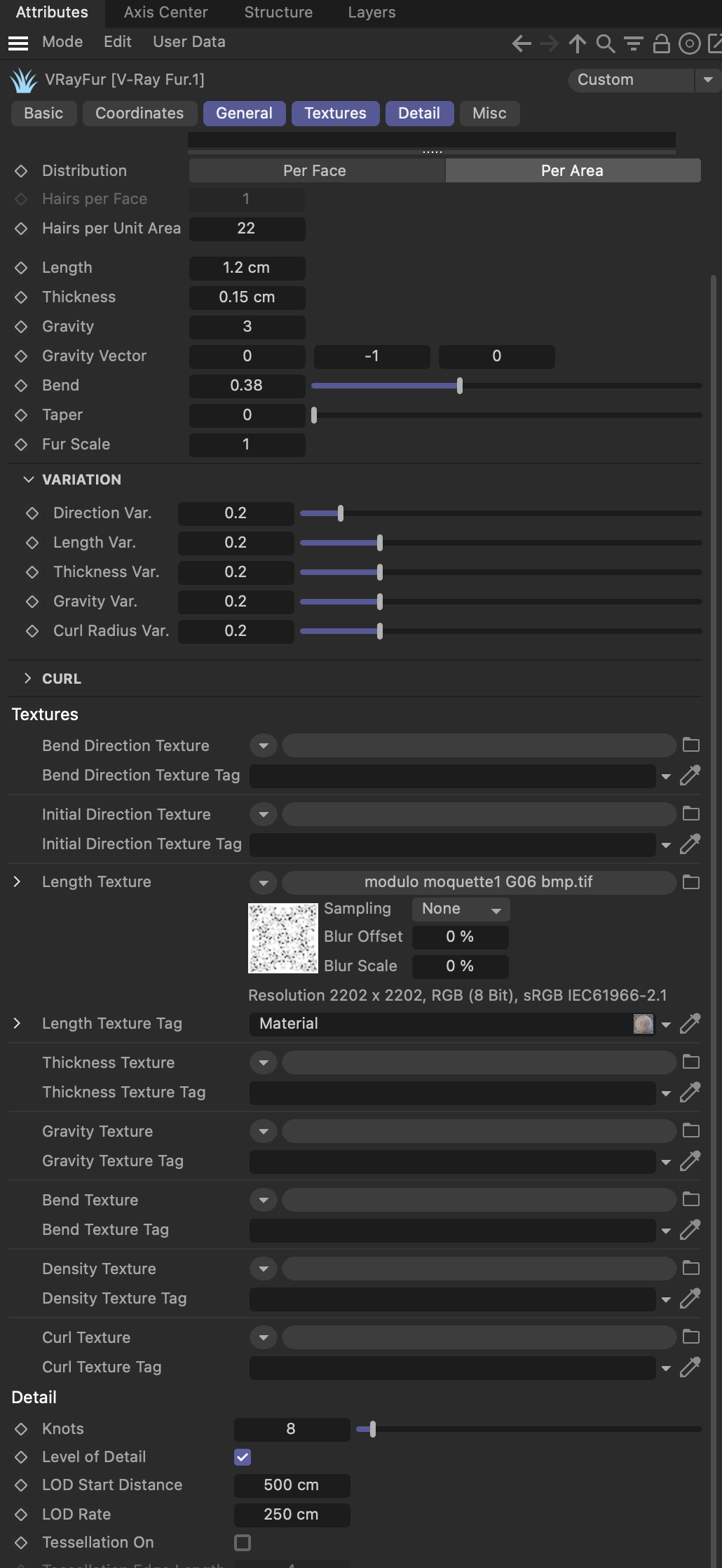Open the Sampling dropdown set to None
722x1568 pixels.
tap(461, 909)
